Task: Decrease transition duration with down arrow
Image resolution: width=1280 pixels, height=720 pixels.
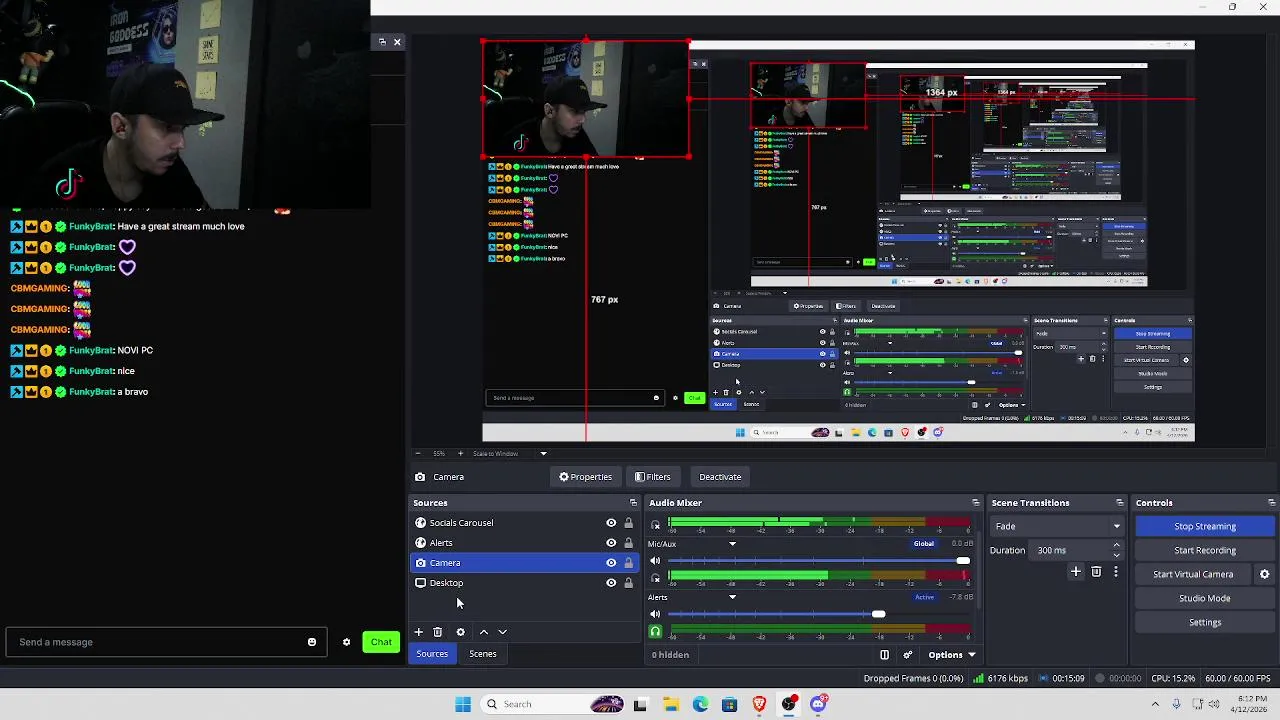Action: [x=1116, y=555]
